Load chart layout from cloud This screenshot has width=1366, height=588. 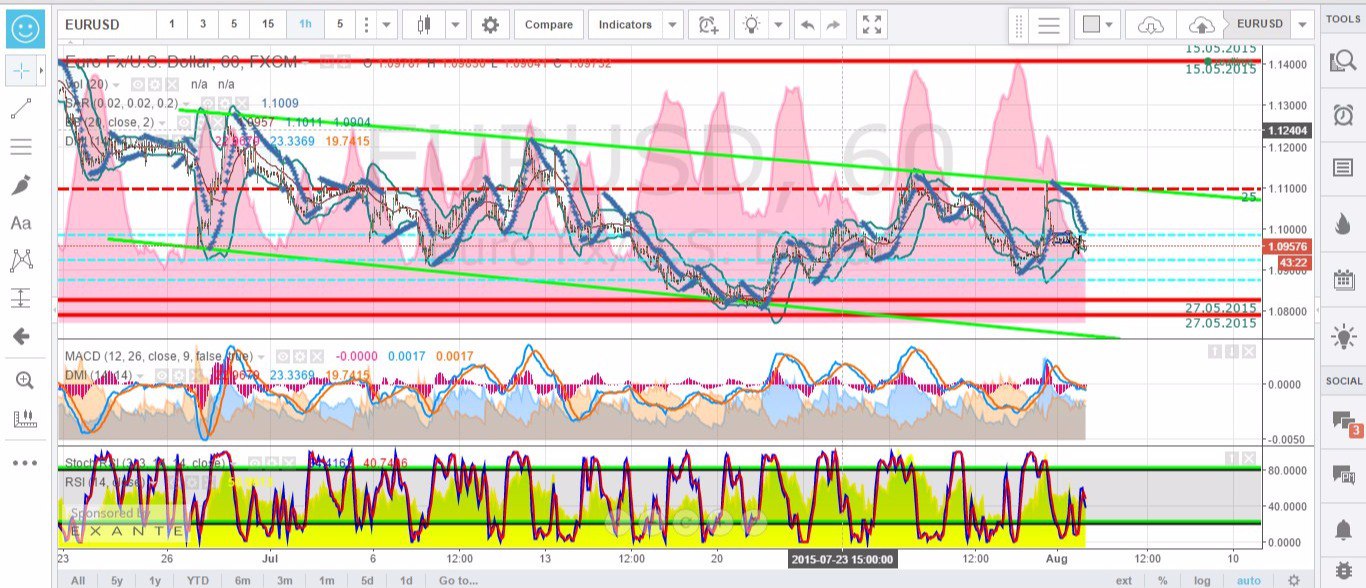[1151, 24]
